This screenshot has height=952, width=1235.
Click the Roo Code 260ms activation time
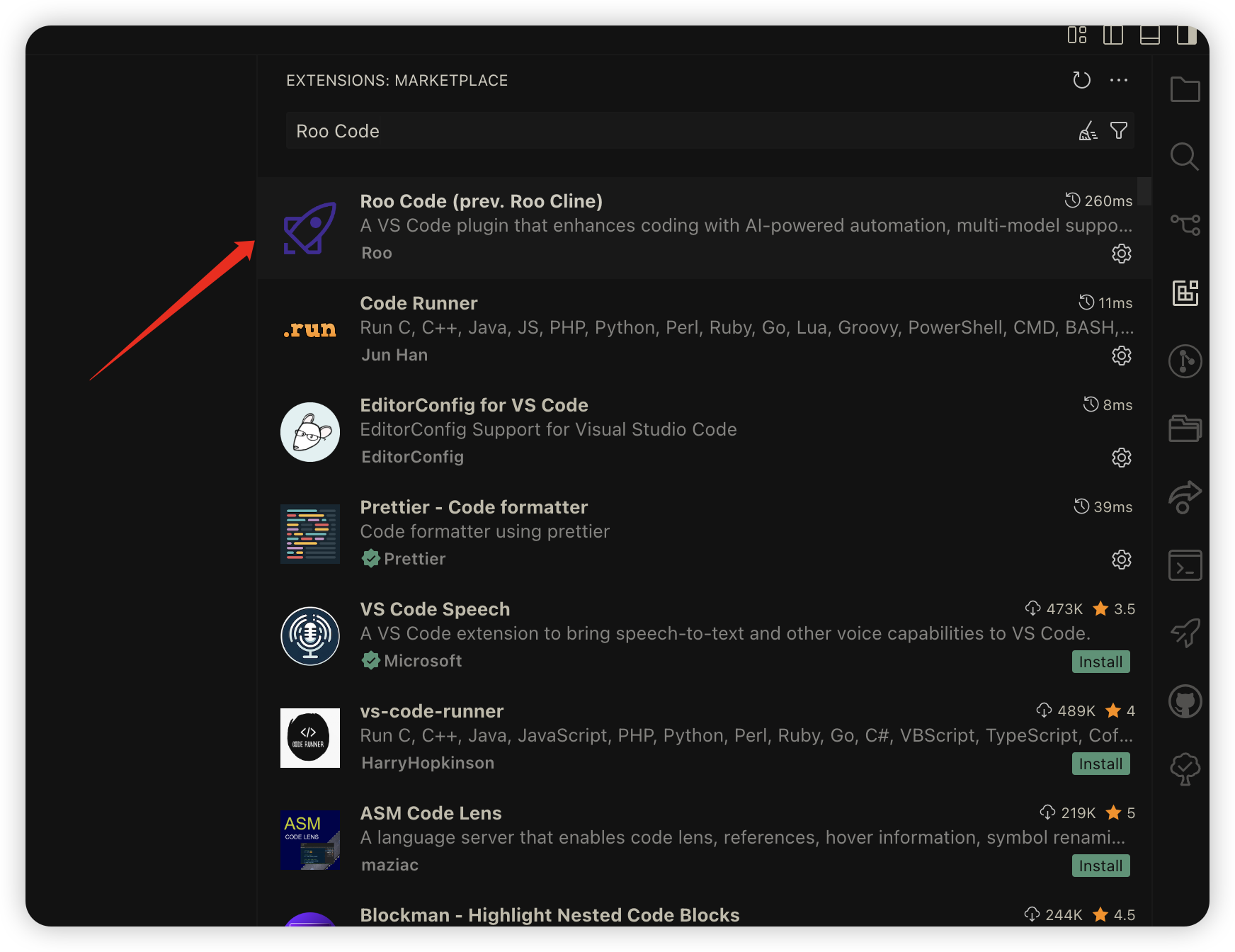point(1098,201)
